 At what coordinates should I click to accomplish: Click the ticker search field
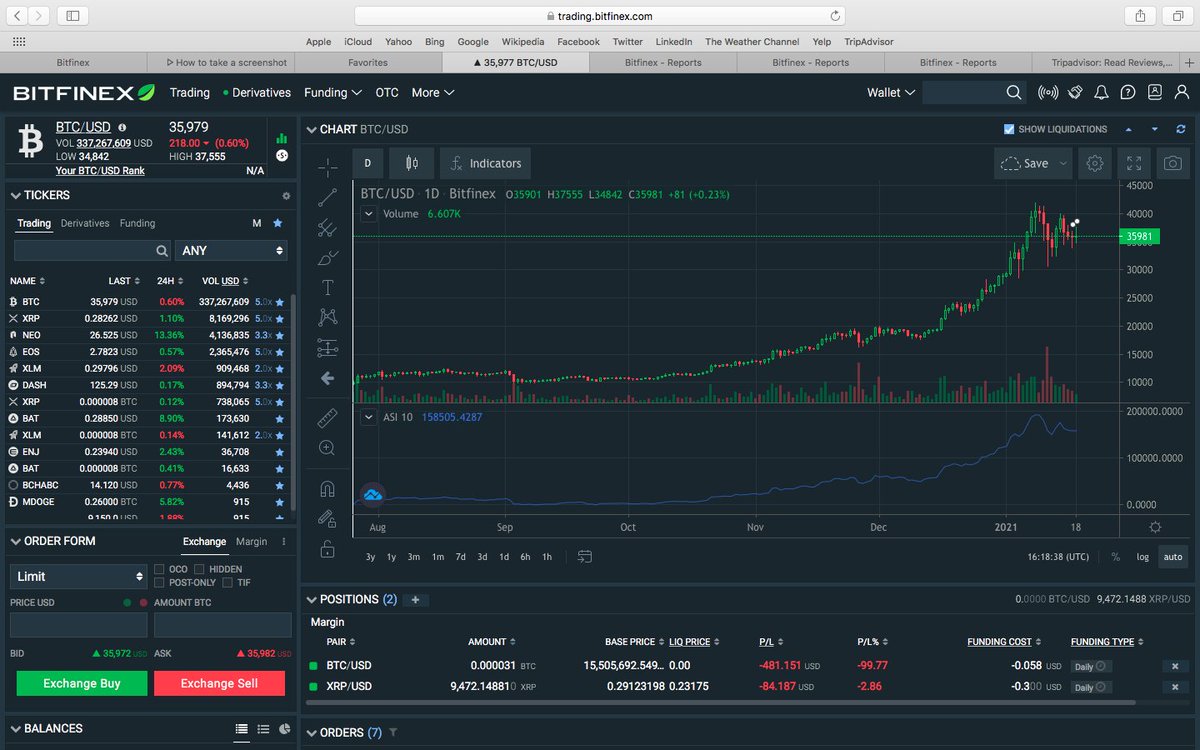point(92,250)
